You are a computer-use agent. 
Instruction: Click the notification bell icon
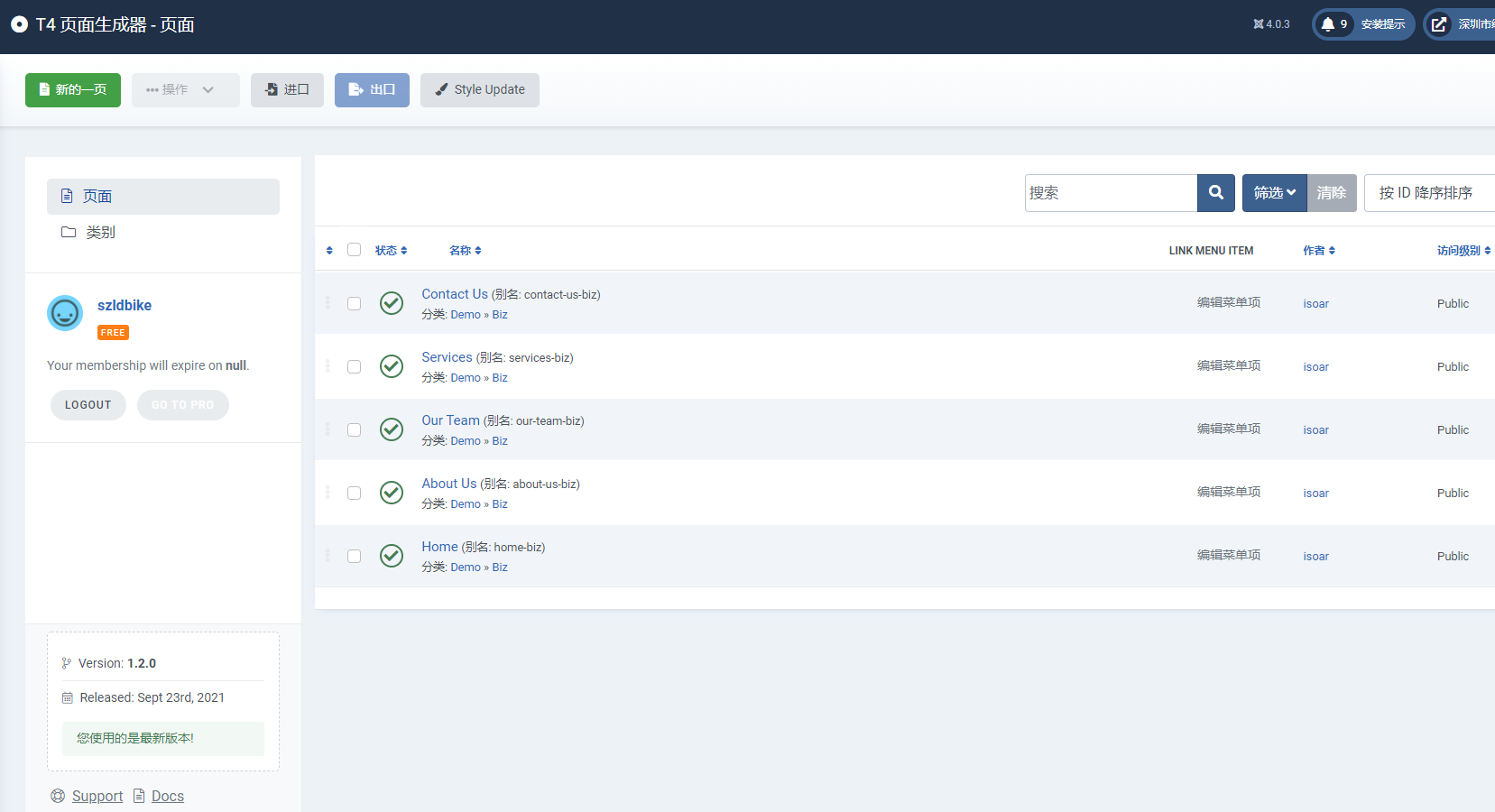pos(1327,24)
